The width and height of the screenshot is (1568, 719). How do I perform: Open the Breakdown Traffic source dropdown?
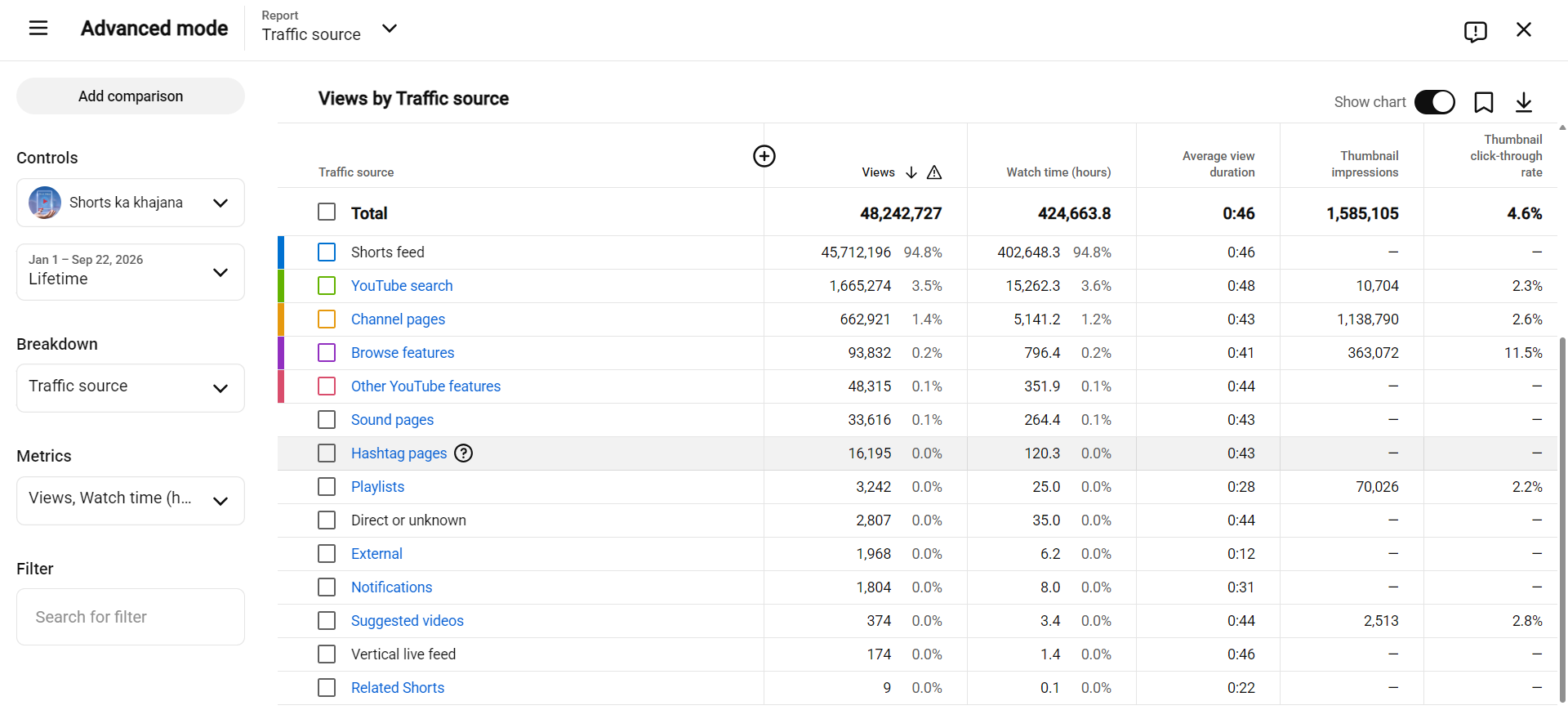tap(131, 388)
